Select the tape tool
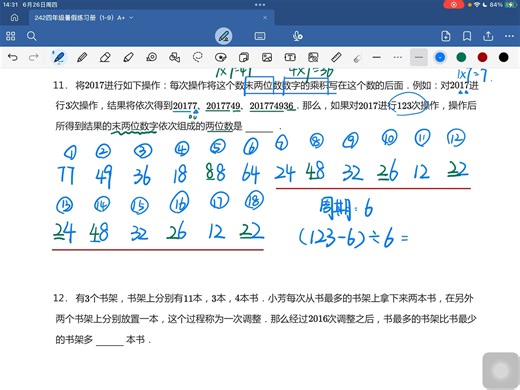 tap(152, 57)
